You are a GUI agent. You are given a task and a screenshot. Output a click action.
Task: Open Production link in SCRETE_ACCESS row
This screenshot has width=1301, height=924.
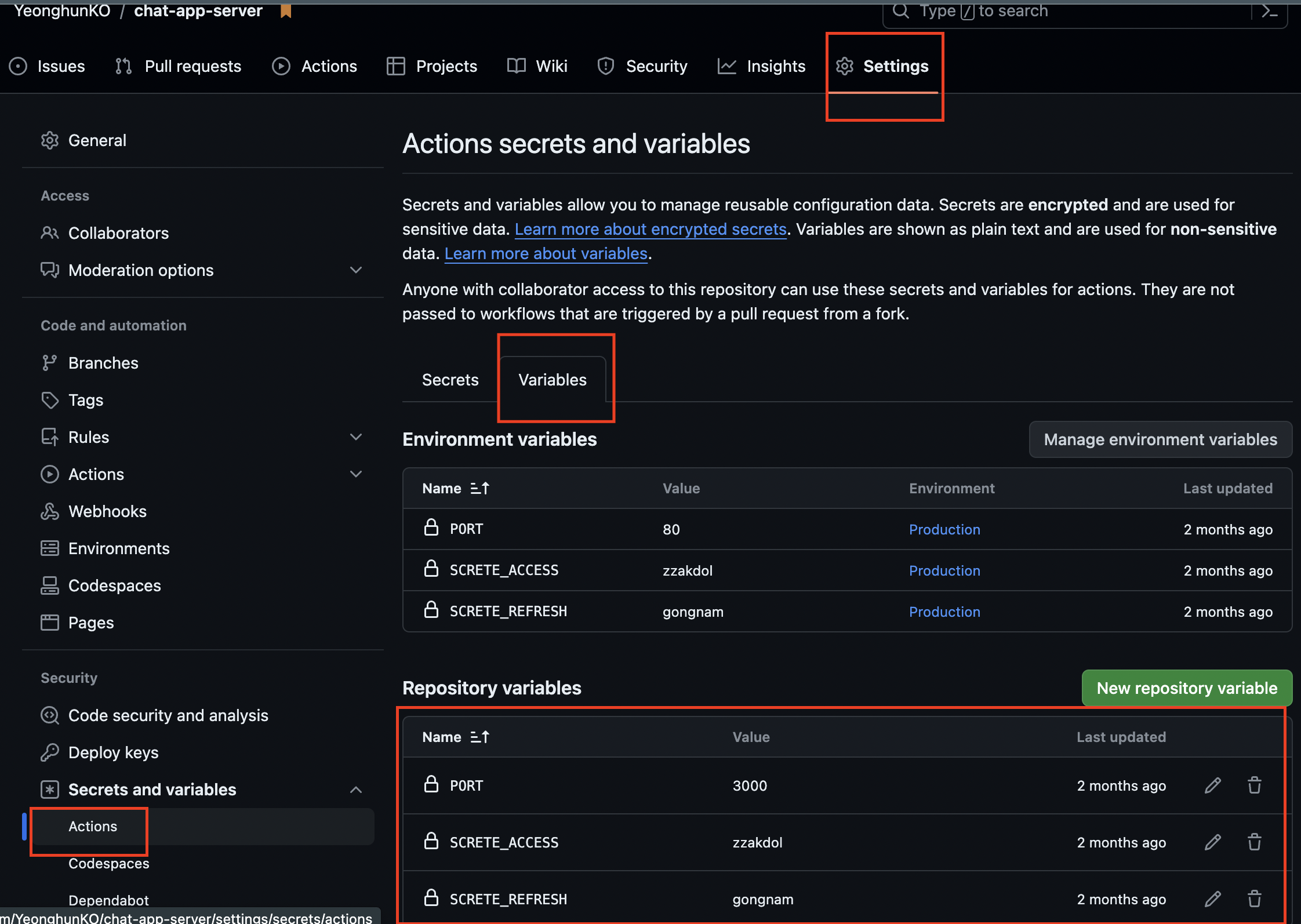(x=944, y=570)
